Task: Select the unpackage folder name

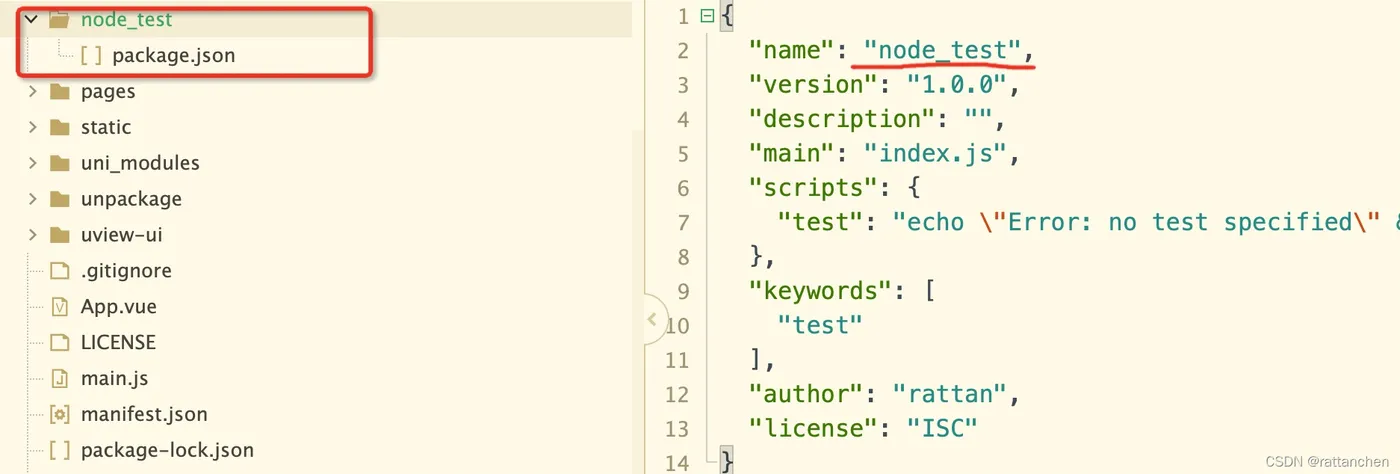Action: 131,199
